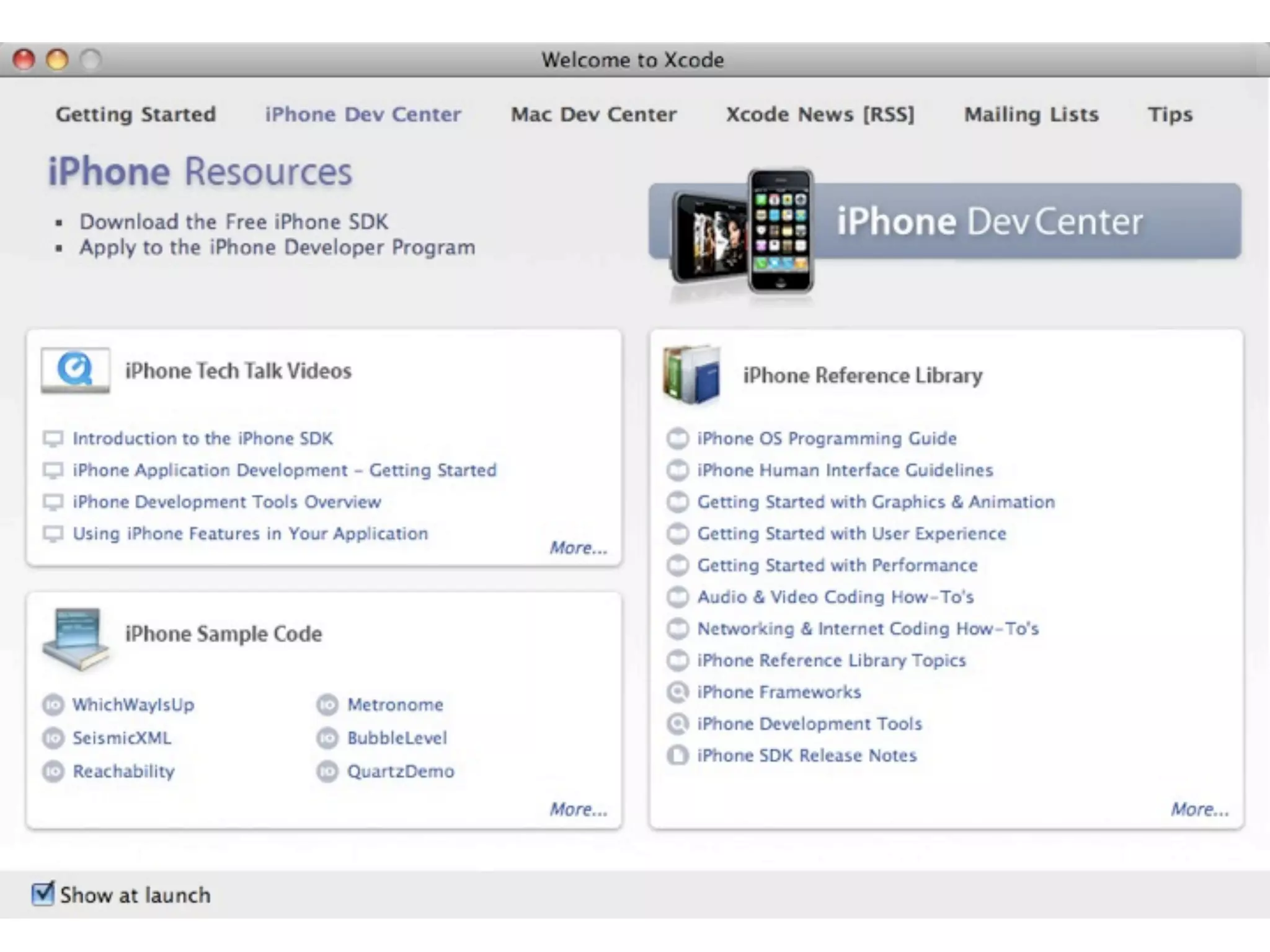Click sample icon beside WhichWayIsUp
This screenshot has height=952, width=1270.
point(53,705)
